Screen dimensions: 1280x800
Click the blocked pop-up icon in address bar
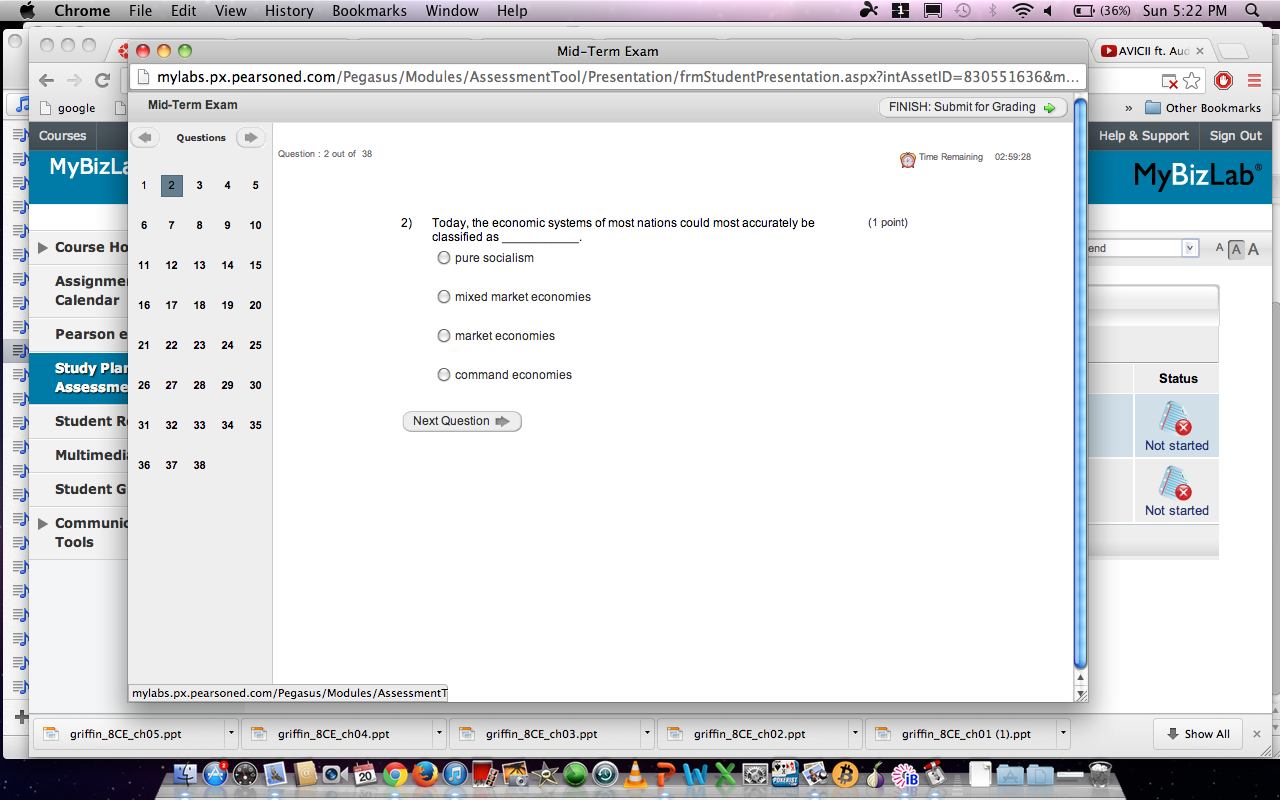[1169, 80]
